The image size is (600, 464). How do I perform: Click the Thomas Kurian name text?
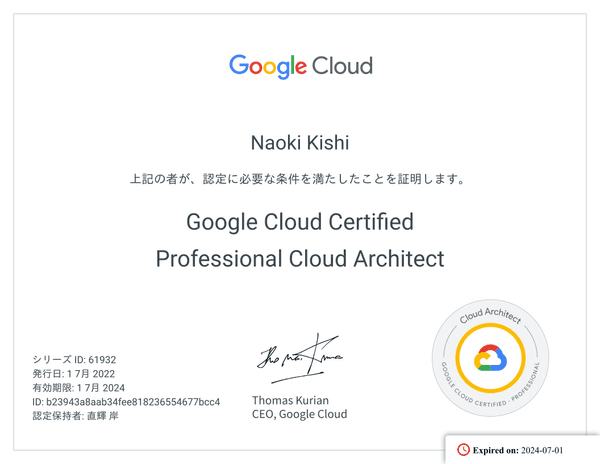tap(290, 400)
